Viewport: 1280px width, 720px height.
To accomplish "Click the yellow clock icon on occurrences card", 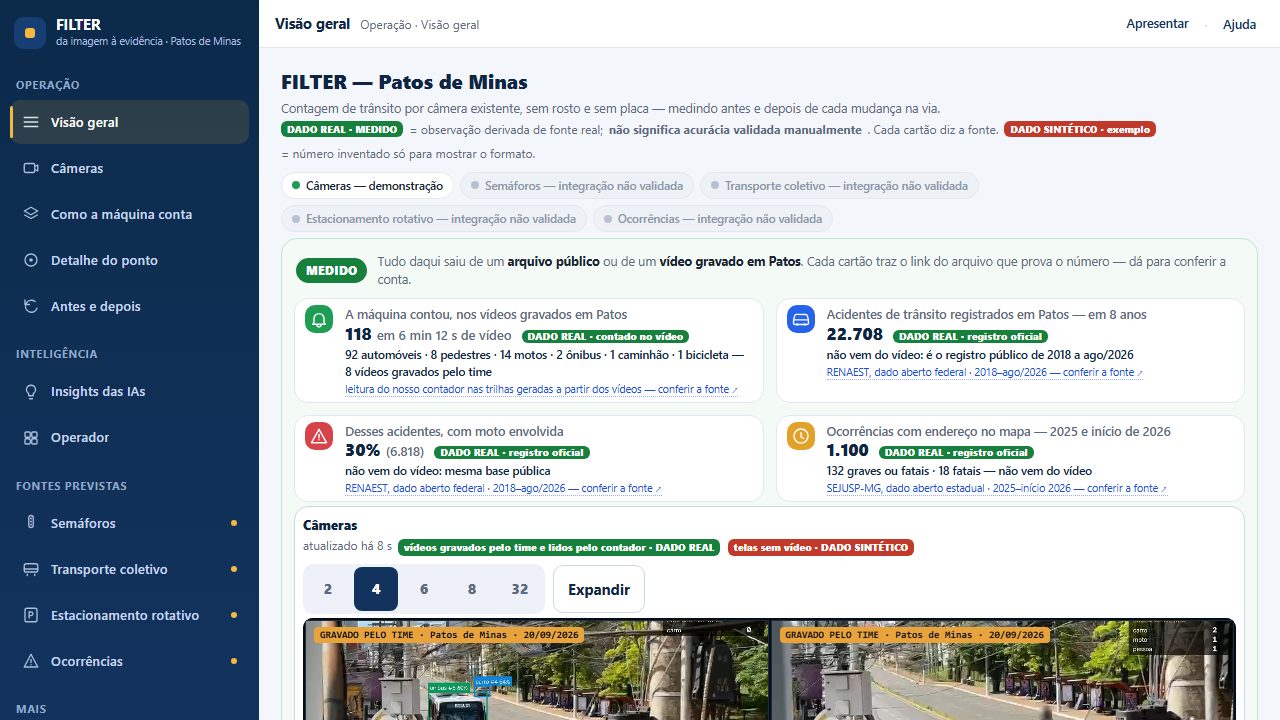I will click(801, 436).
